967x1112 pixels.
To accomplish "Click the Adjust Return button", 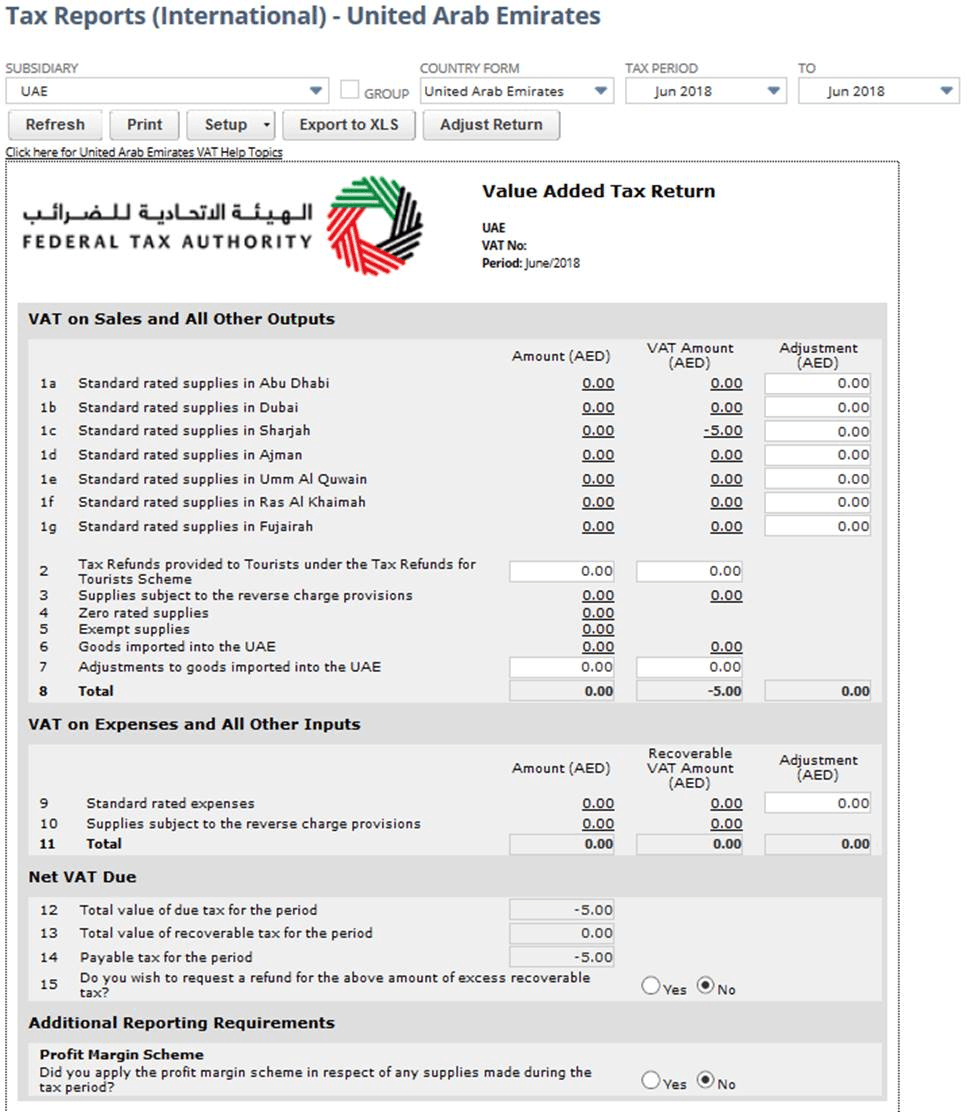I will (x=491, y=125).
